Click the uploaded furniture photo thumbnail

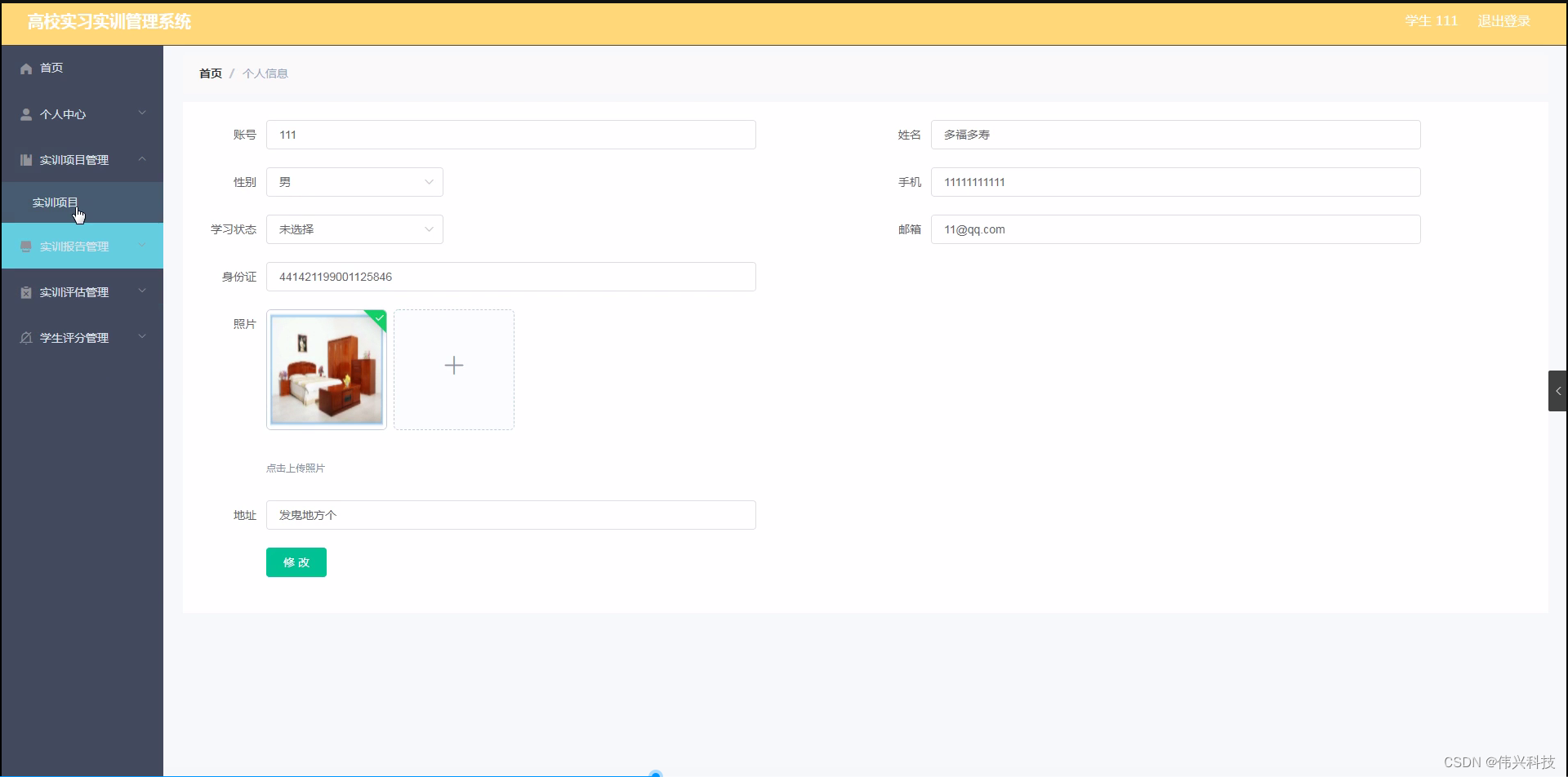coord(326,370)
